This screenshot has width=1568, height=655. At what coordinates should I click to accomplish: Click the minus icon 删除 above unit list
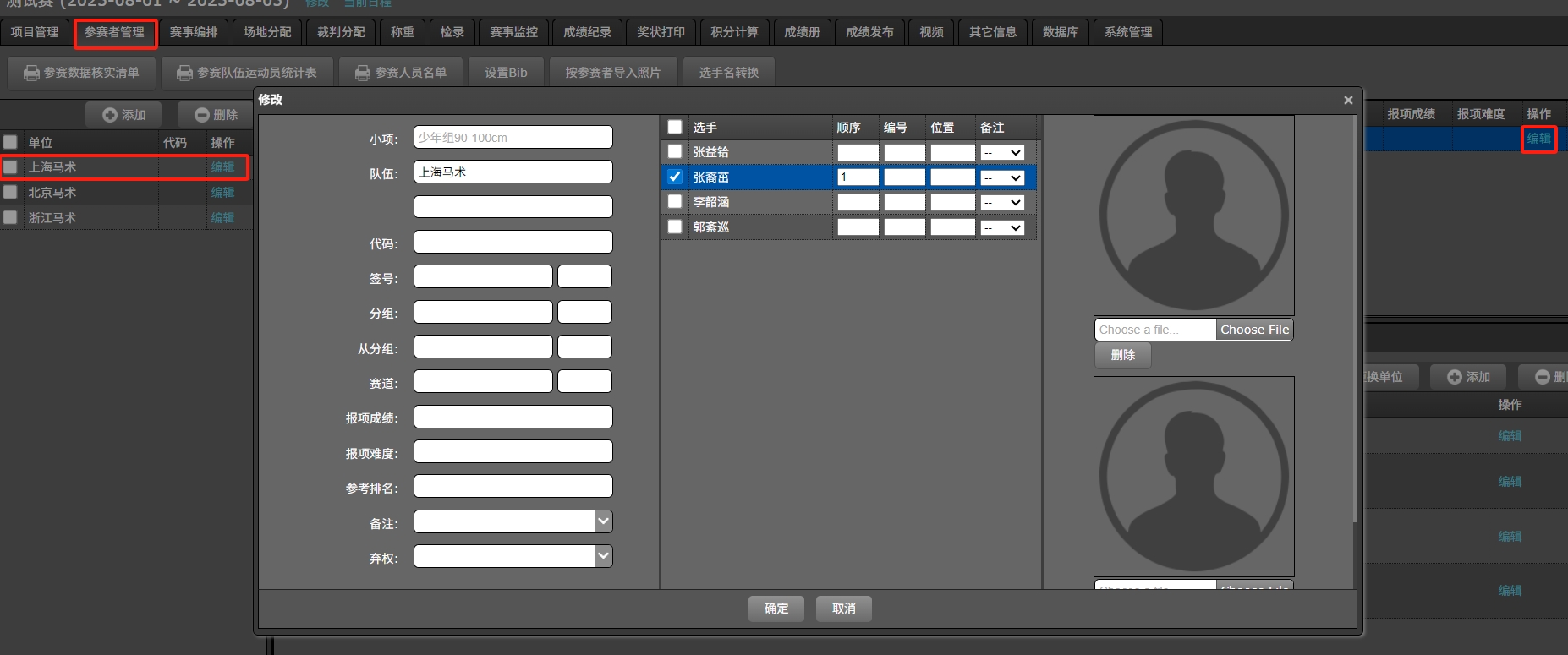tap(202, 115)
